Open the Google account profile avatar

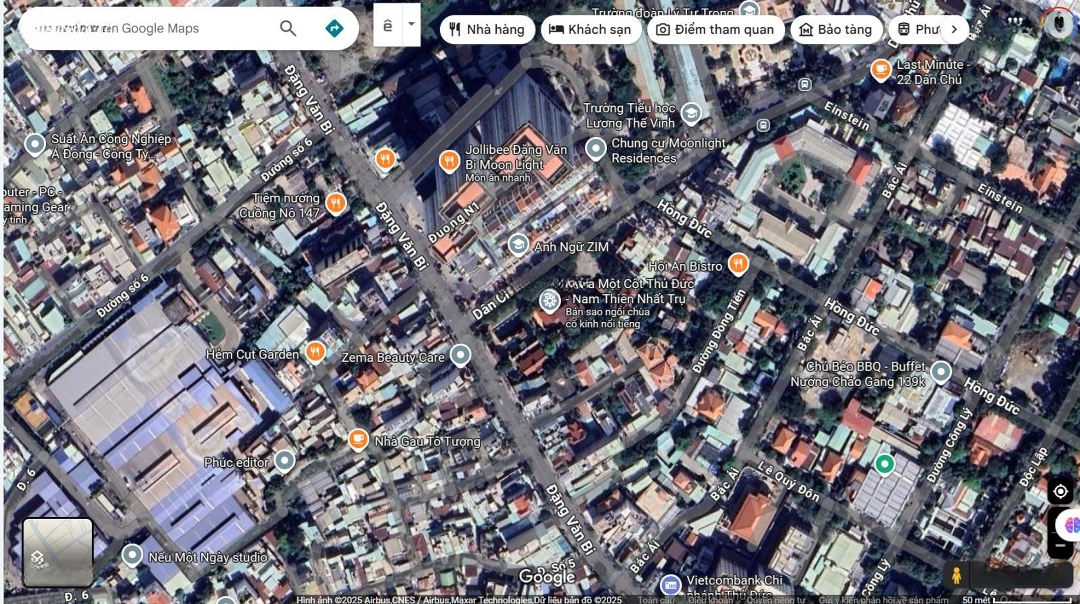pos(1057,22)
